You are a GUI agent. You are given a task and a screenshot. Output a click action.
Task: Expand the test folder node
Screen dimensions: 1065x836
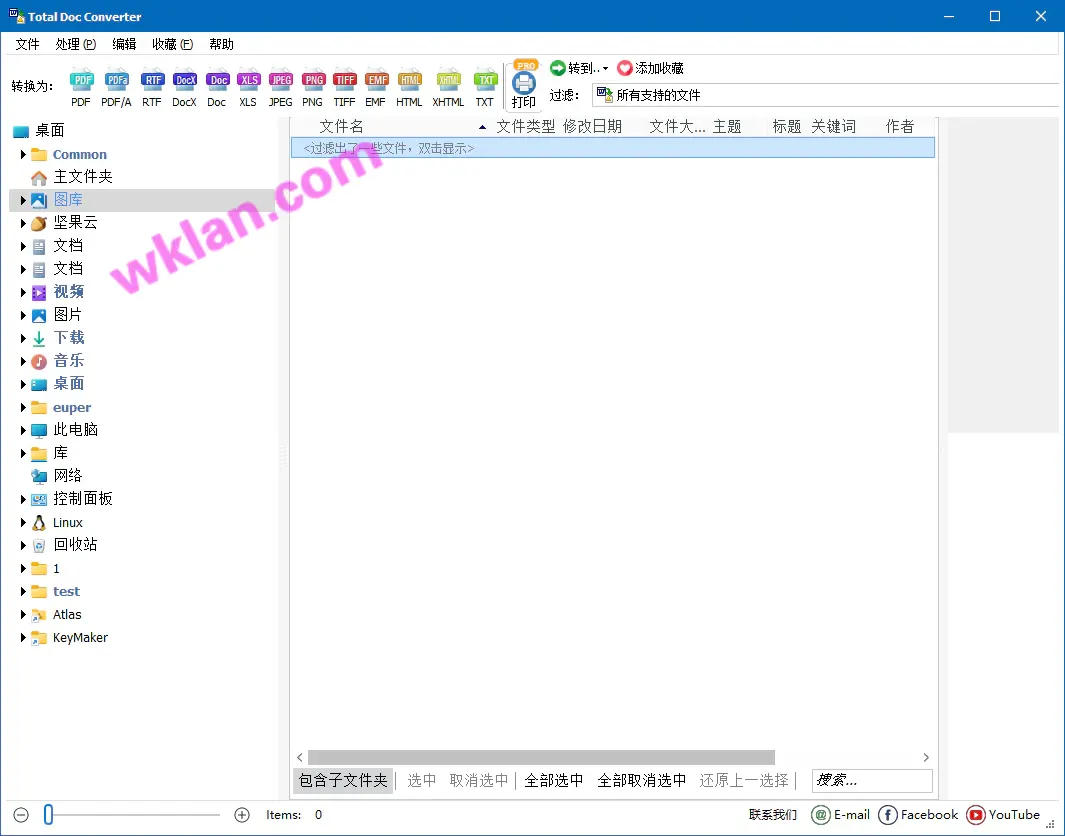click(22, 591)
